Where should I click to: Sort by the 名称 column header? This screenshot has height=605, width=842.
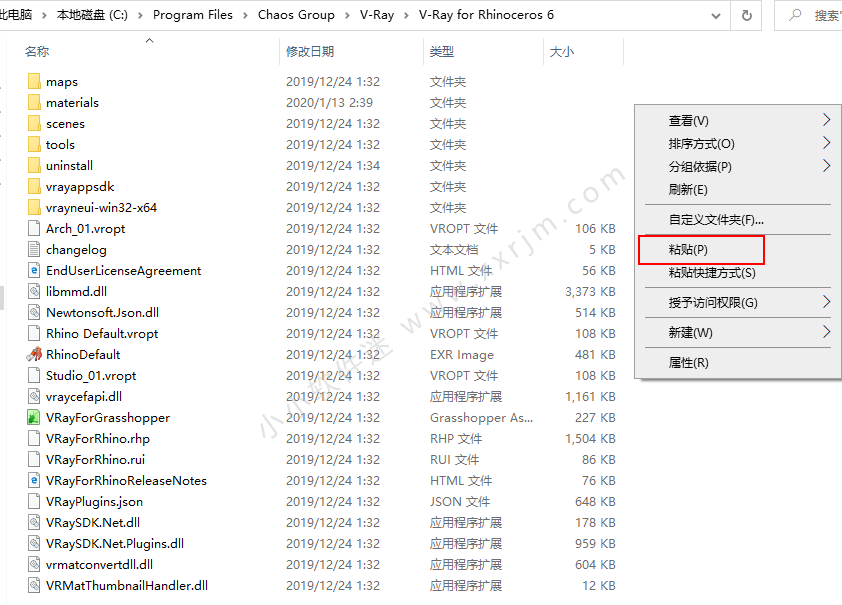[37, 52]
